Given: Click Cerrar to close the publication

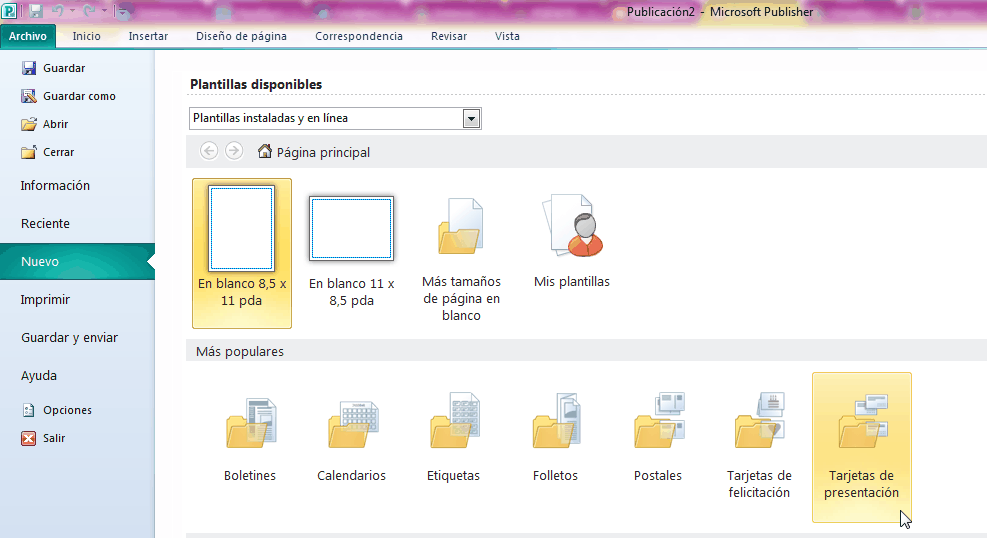Looking at the screenshot, I should click(47, 152).
